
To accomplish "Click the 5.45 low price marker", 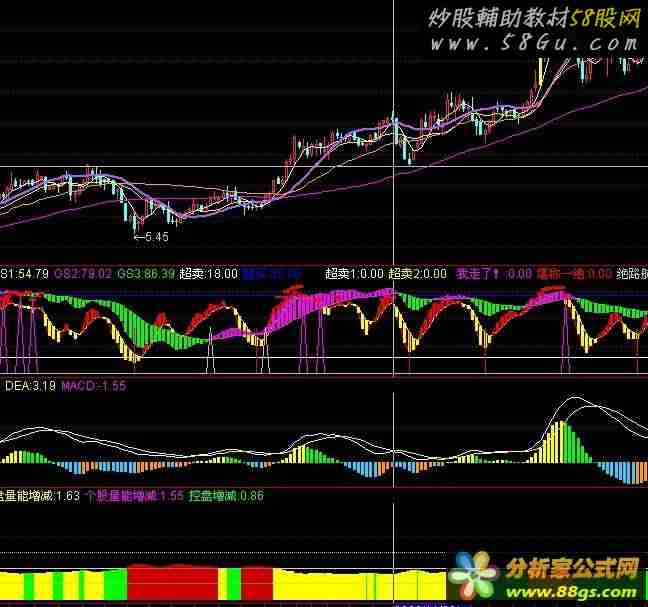I will click(152, 237).
